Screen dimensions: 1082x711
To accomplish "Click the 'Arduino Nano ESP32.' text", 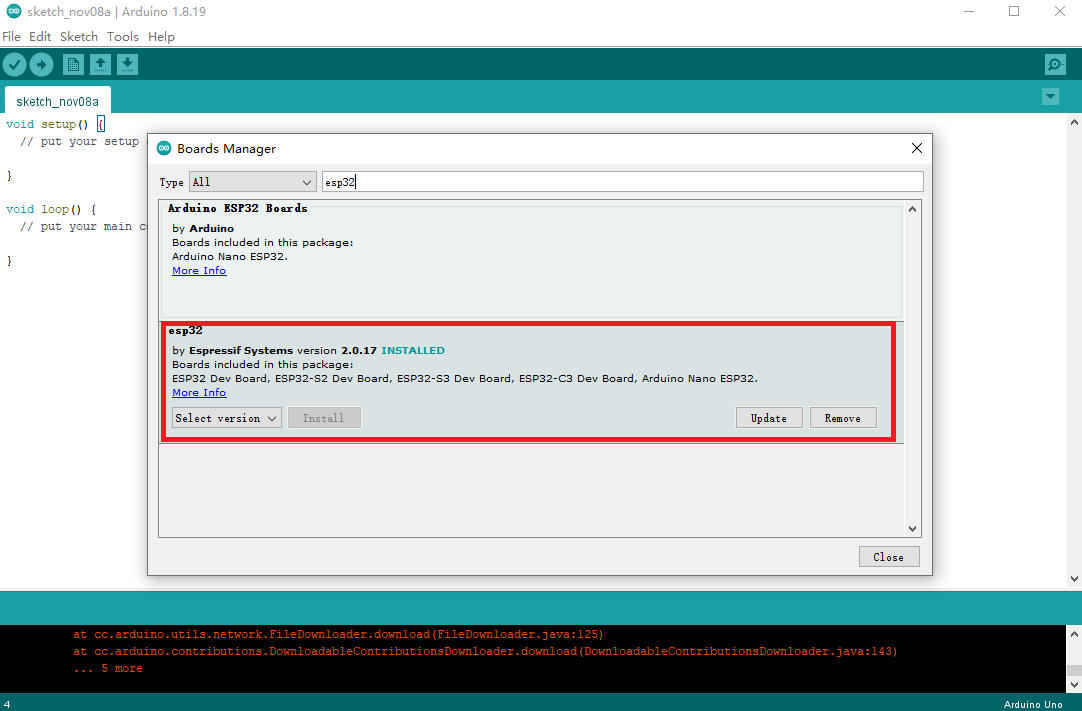I will click(x=230, y=257).
